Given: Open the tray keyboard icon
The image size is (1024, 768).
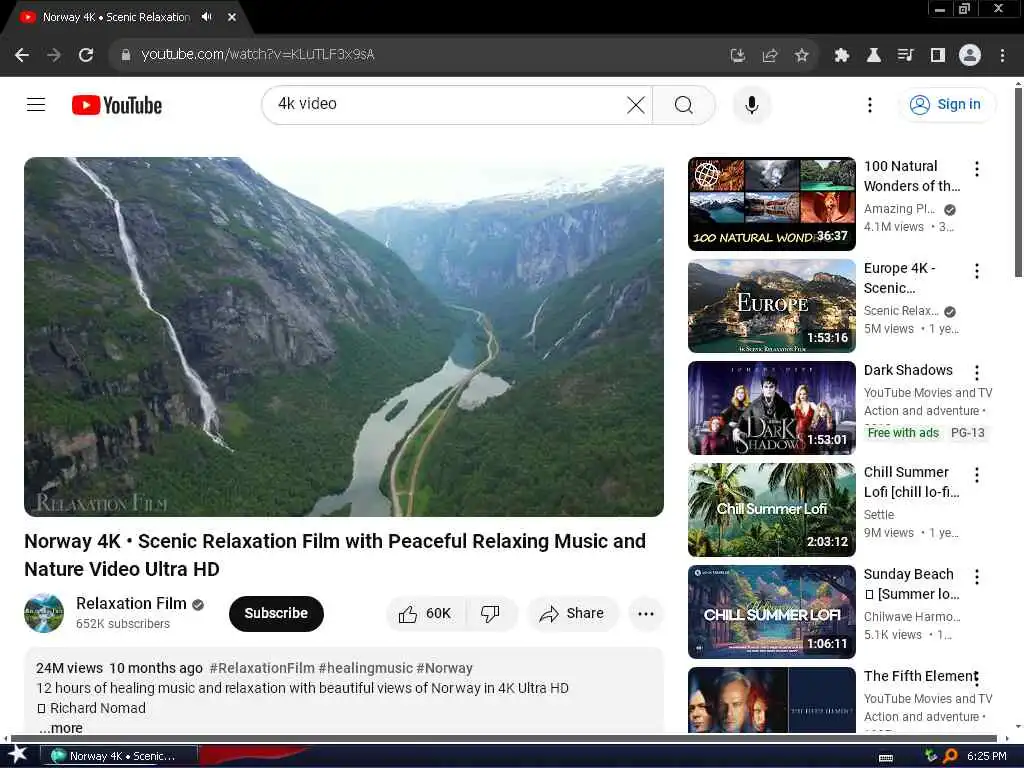Looking at the screenshot, I should pos(886,757).
